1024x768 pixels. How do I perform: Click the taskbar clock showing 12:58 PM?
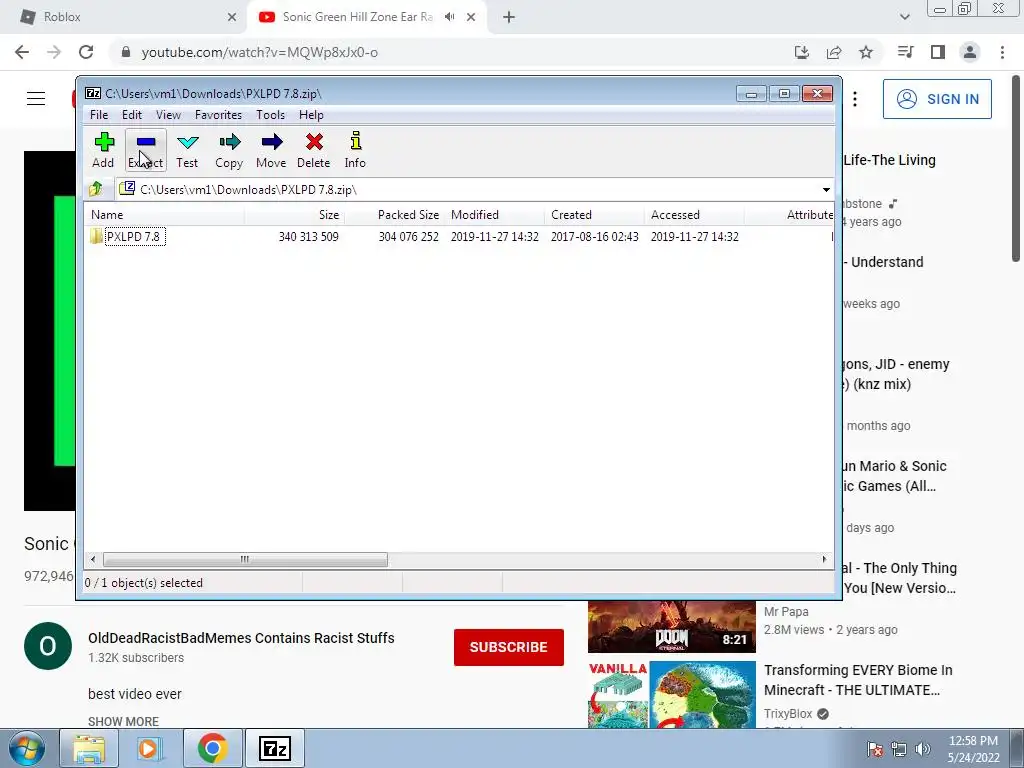point(974,749)
